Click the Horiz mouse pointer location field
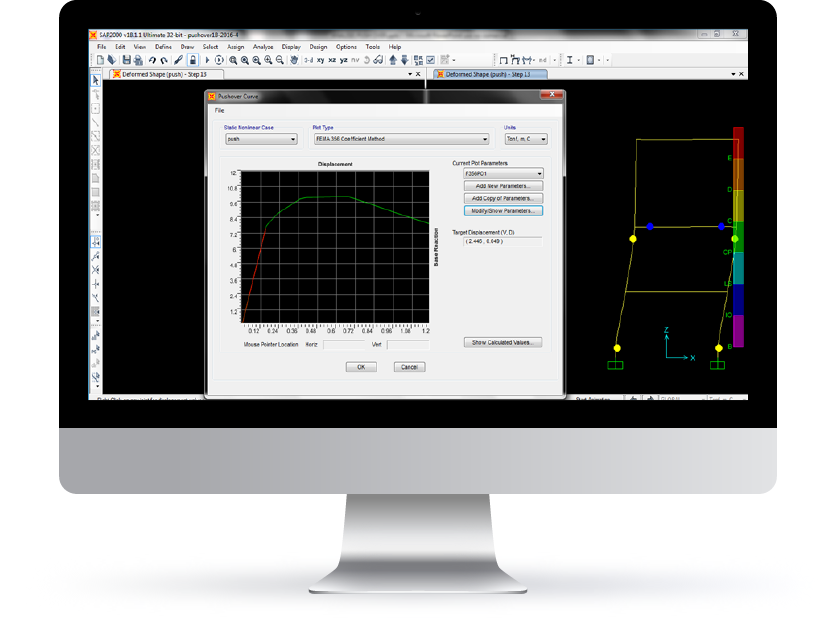The width and height of the screenshot is (836, 640). coord(344,345)
